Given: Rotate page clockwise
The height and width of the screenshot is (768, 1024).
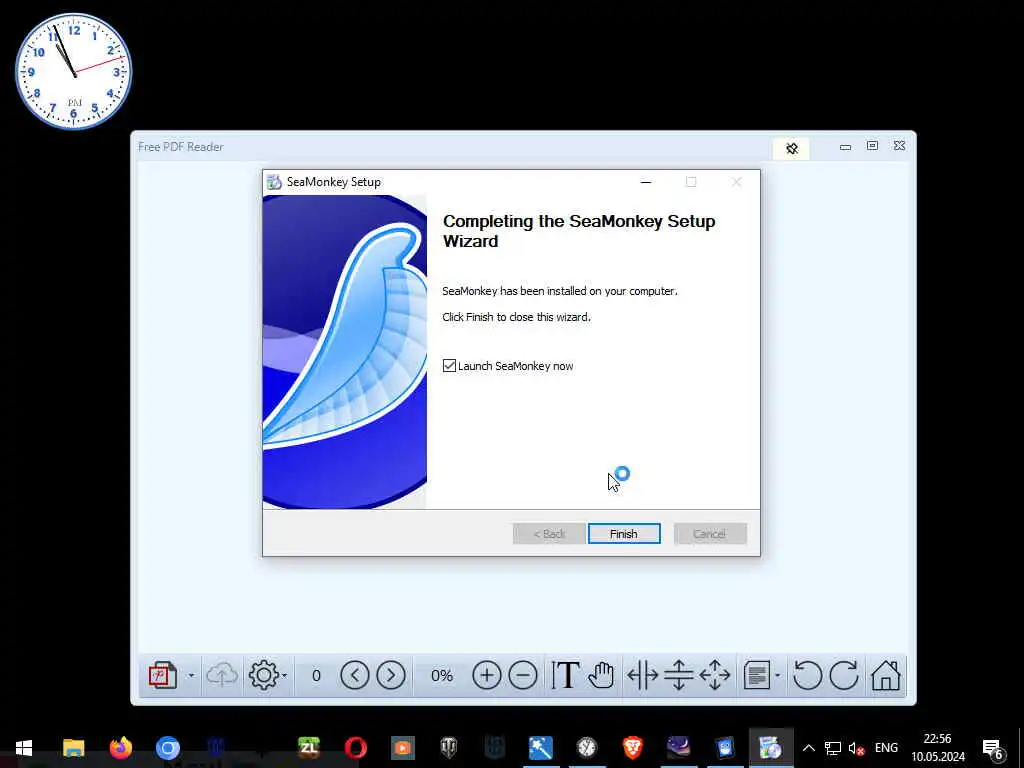Looking at the screenshot, I should coord(844,675).
